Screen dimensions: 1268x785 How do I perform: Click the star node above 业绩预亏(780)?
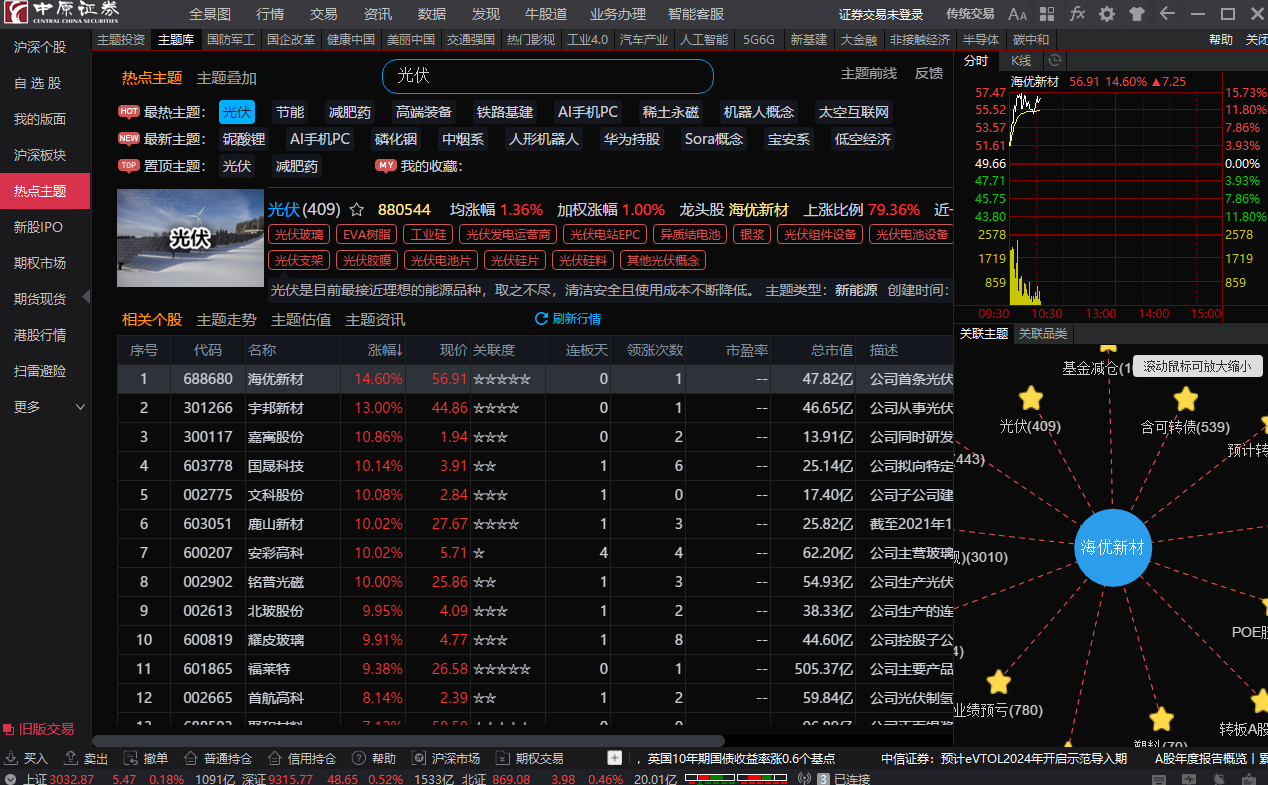click(x=999, y=682)
